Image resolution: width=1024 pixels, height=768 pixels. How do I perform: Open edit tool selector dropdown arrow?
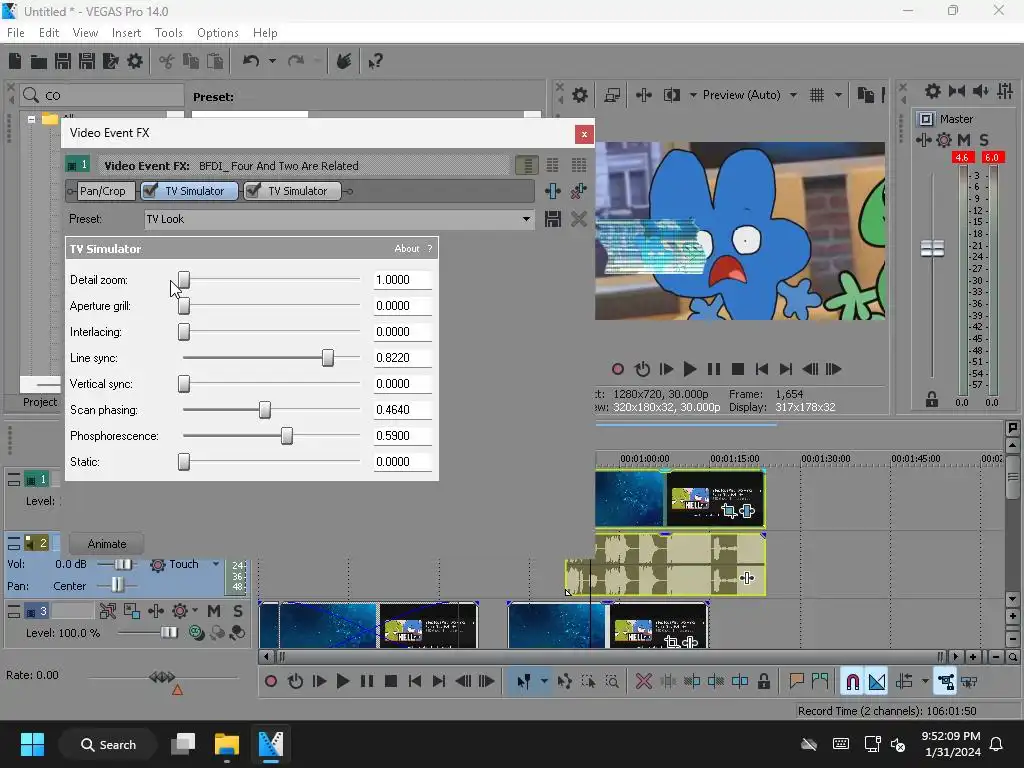(544, 682)
